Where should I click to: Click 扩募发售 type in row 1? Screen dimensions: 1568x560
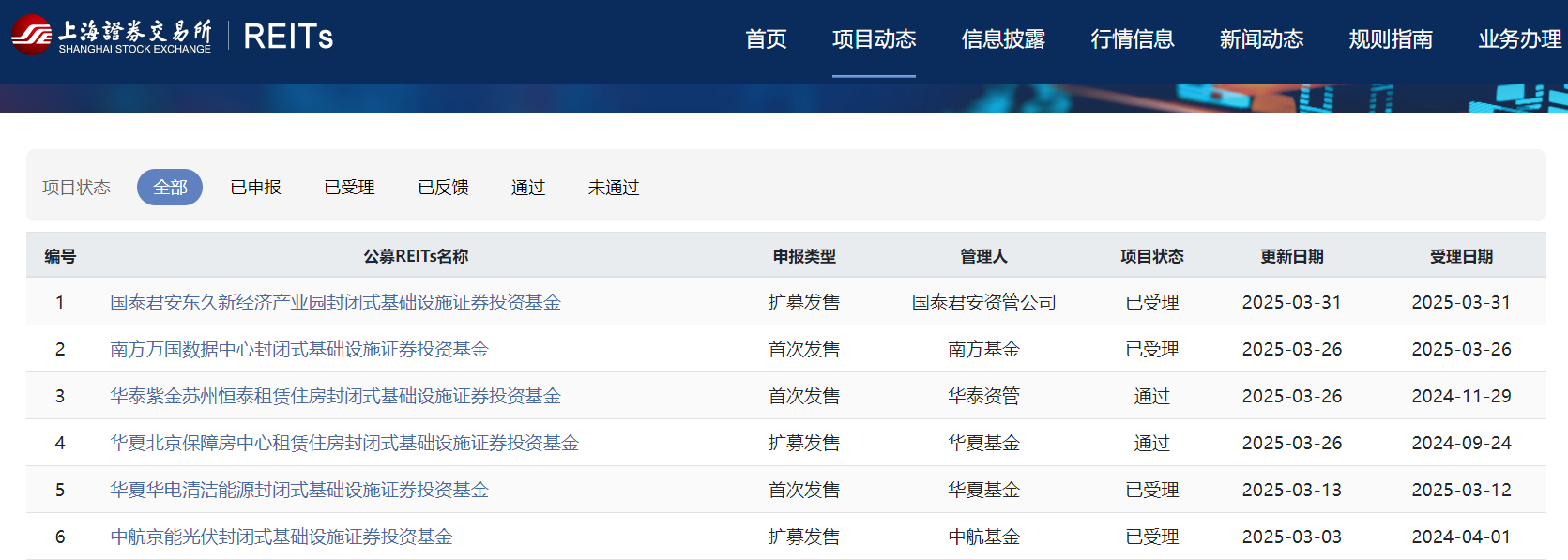point(804,302)
